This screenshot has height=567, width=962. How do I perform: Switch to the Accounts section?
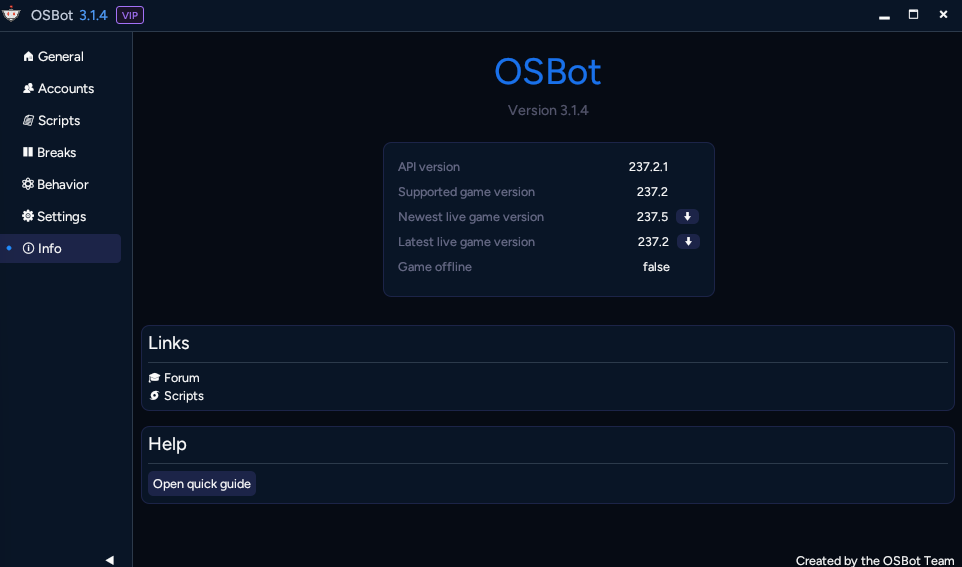[66, 89]
